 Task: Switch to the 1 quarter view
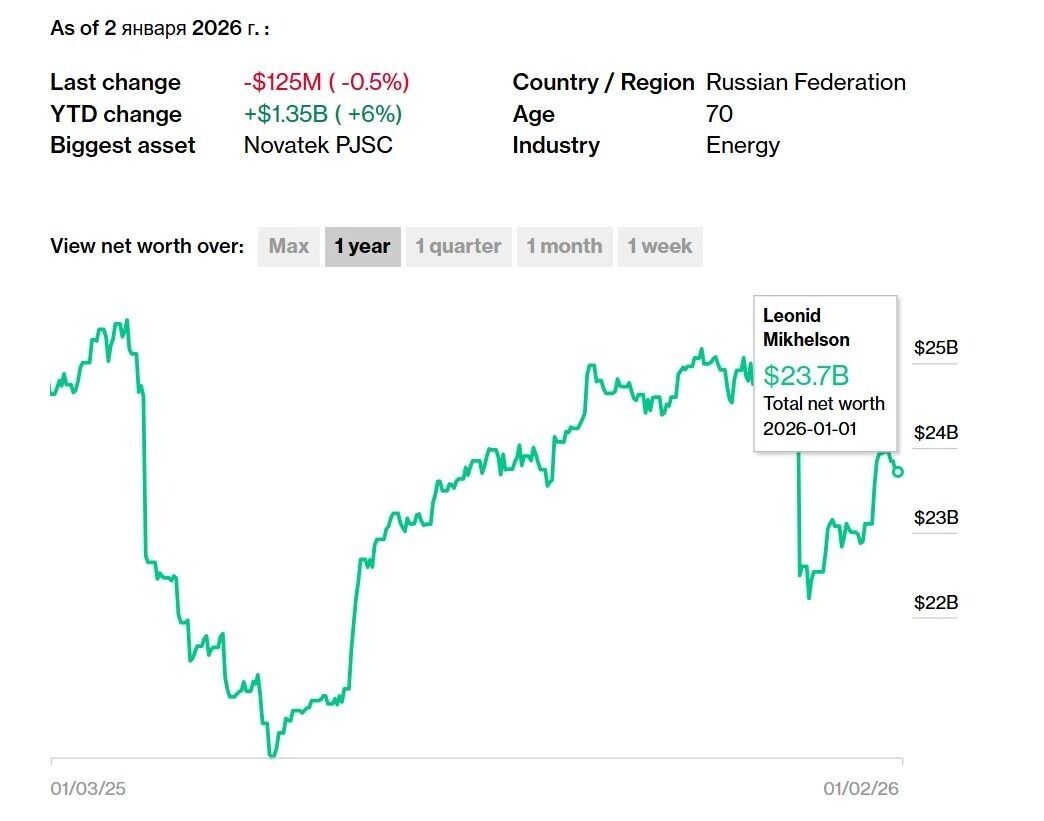[458, 246]
